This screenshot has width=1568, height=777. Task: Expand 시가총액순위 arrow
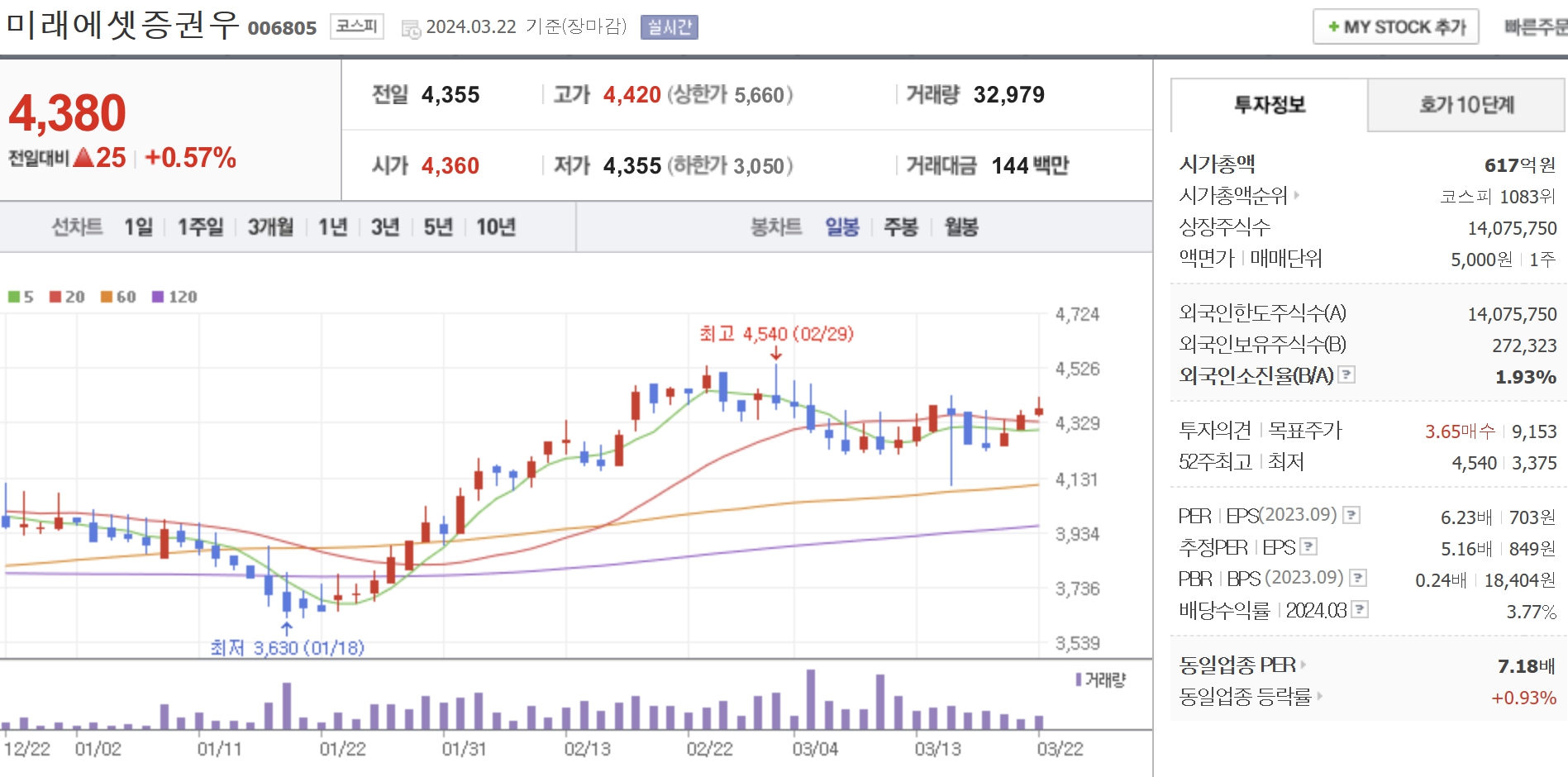(x=1297, y=195)
